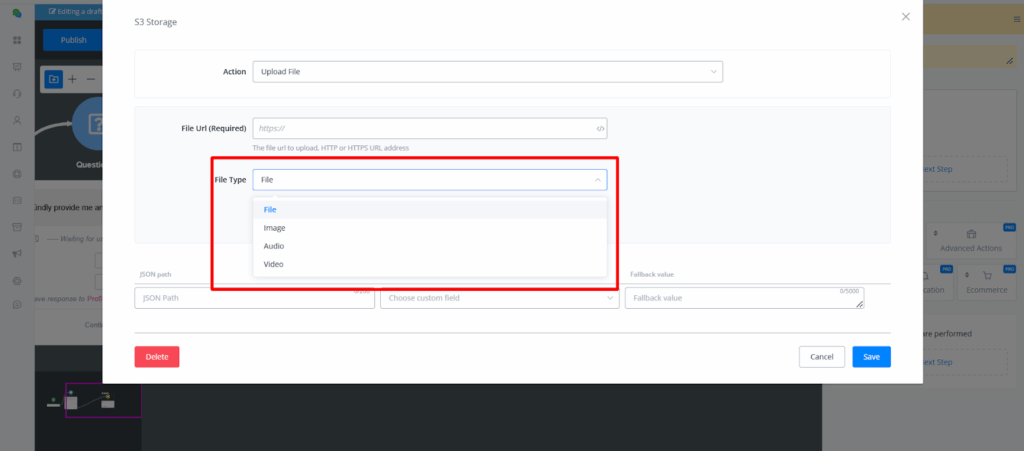Open the Action dropdown showing Upload File
The width and height of the screenshot is (1024, 451).
click(x=487, y=72)
